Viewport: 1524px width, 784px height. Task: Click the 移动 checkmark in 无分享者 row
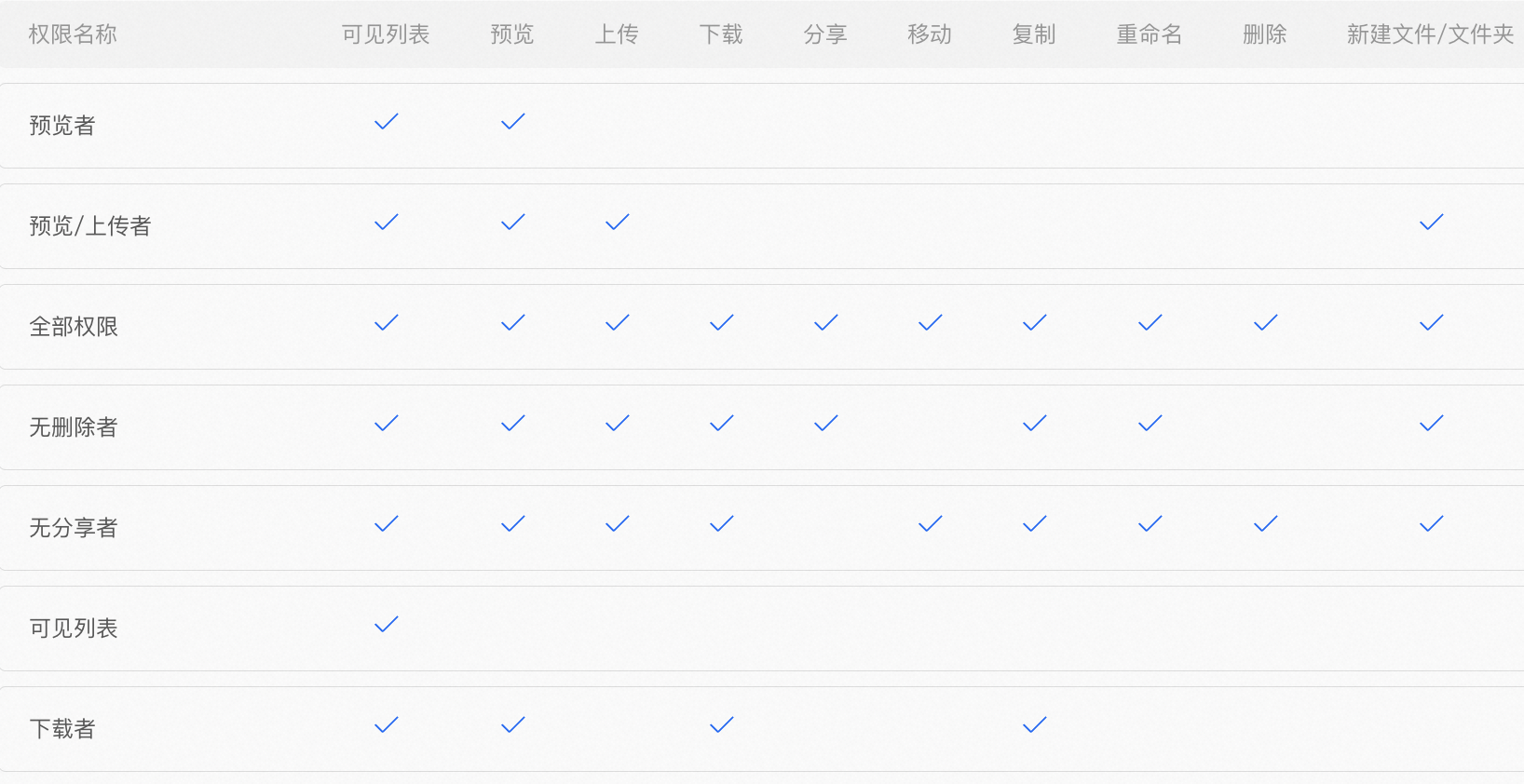point(931,523)
